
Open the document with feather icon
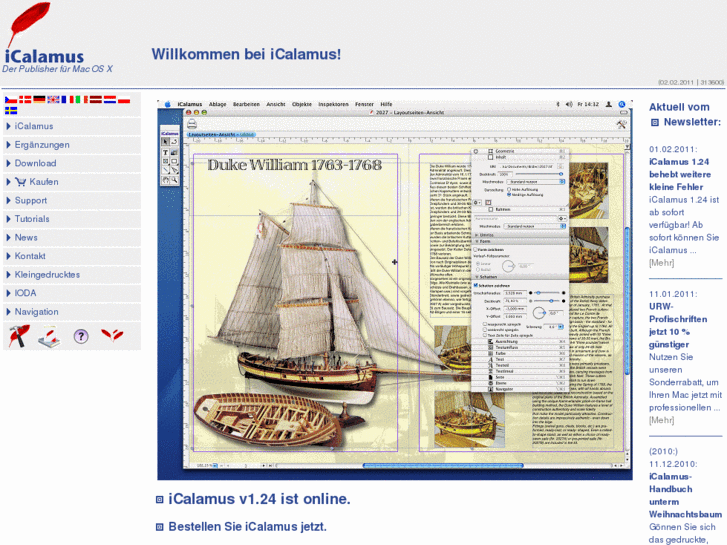pyautogui.click(x=49, y=337)
